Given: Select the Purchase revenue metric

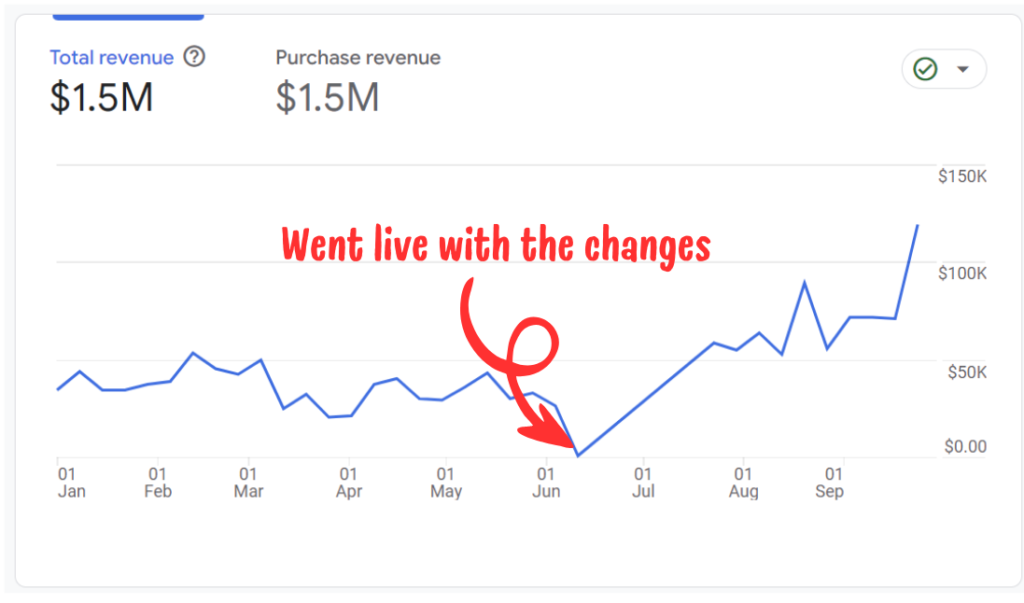Looking at the screenshot, I should (357, 57).
